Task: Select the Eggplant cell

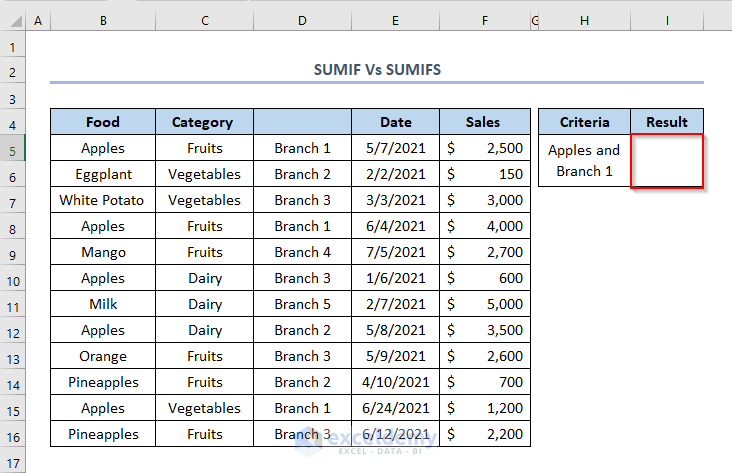Action: (x=103, y=174)
